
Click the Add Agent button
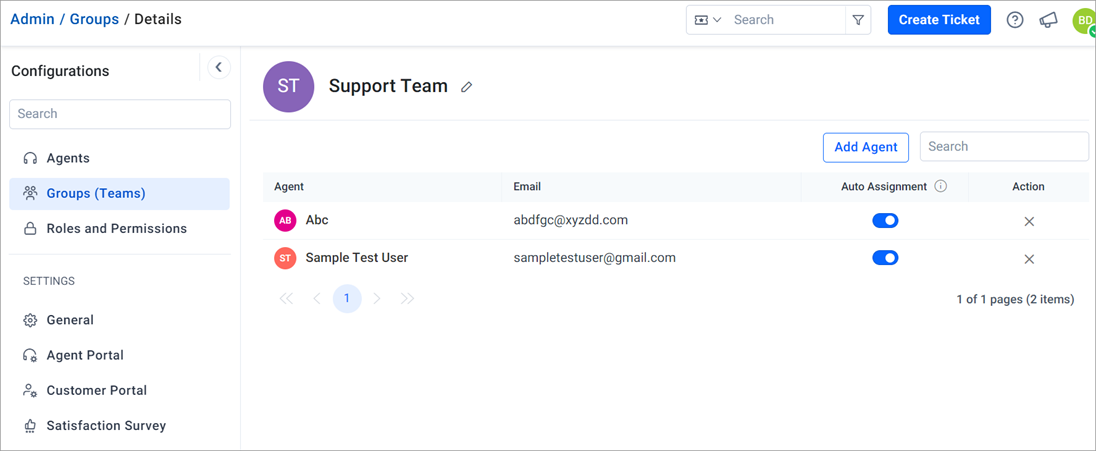click(x=866, y=148)
